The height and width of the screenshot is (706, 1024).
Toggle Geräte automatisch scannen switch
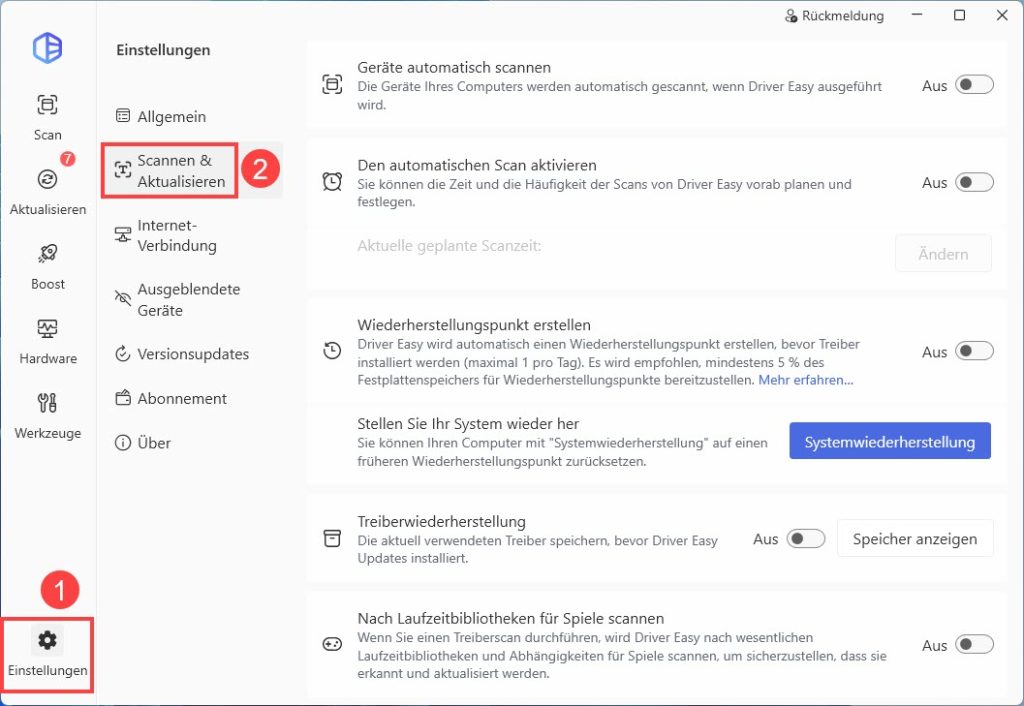pos(974,85)
